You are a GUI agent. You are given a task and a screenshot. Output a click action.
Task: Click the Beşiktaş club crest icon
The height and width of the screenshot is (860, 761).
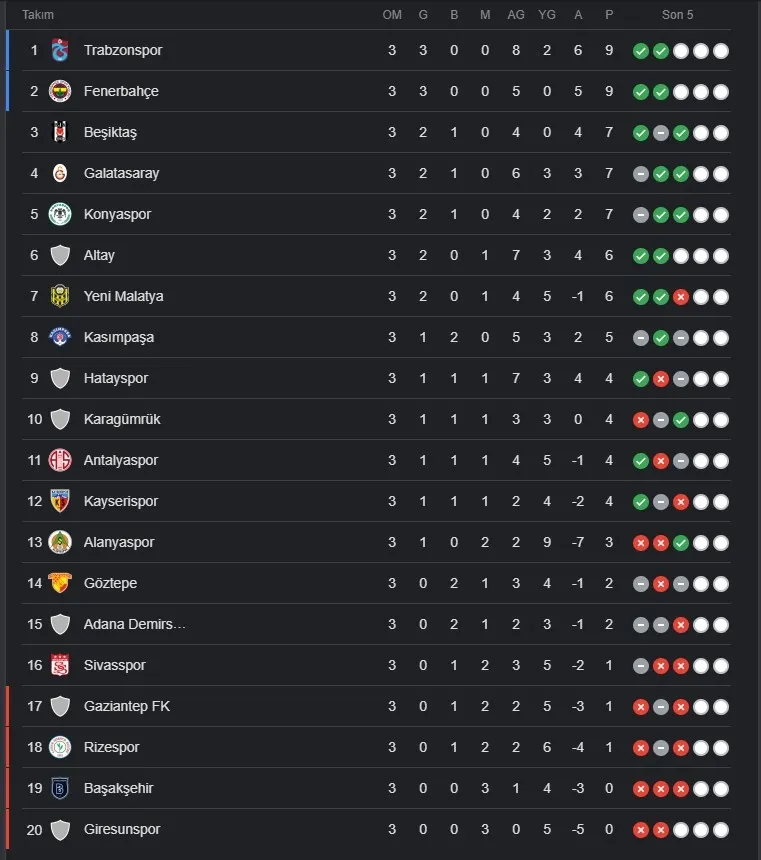(60, 132)
